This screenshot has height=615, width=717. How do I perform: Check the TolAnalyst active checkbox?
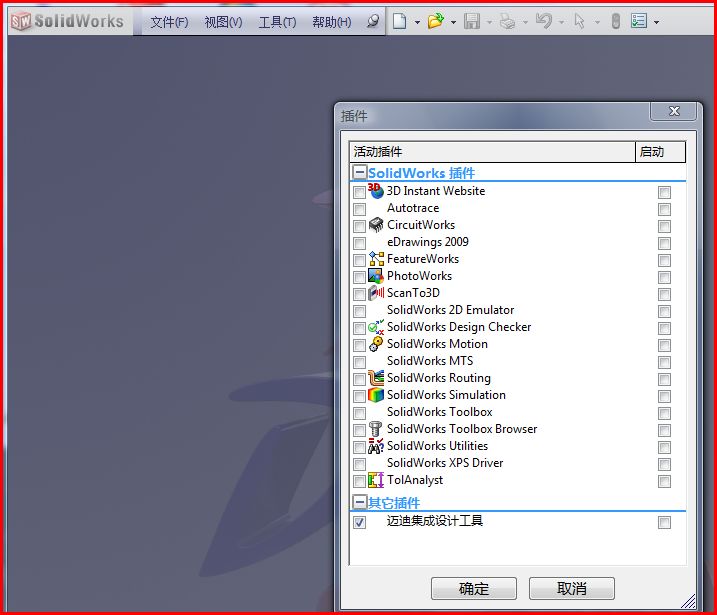click(x=359, y=481)
